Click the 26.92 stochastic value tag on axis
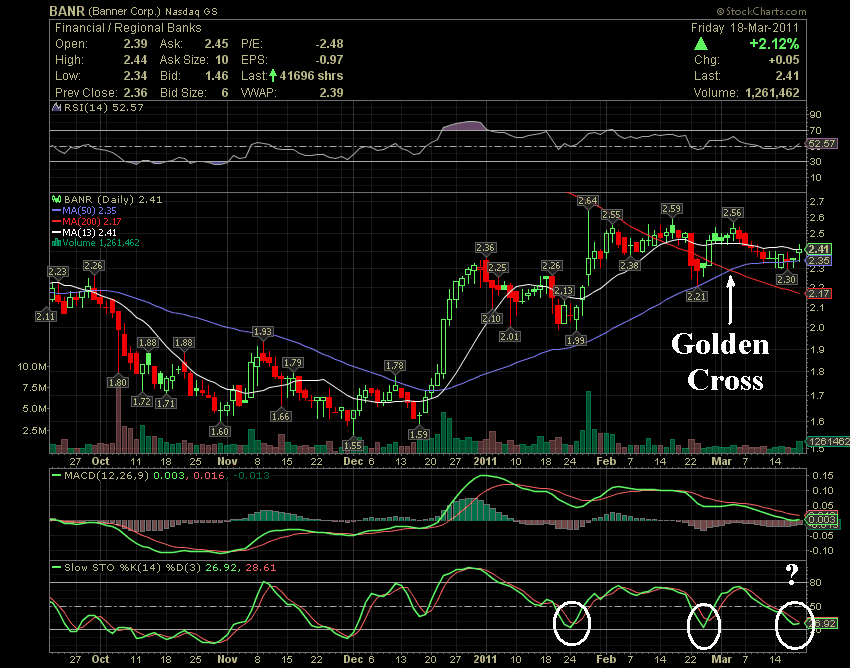 coord(822,624)
